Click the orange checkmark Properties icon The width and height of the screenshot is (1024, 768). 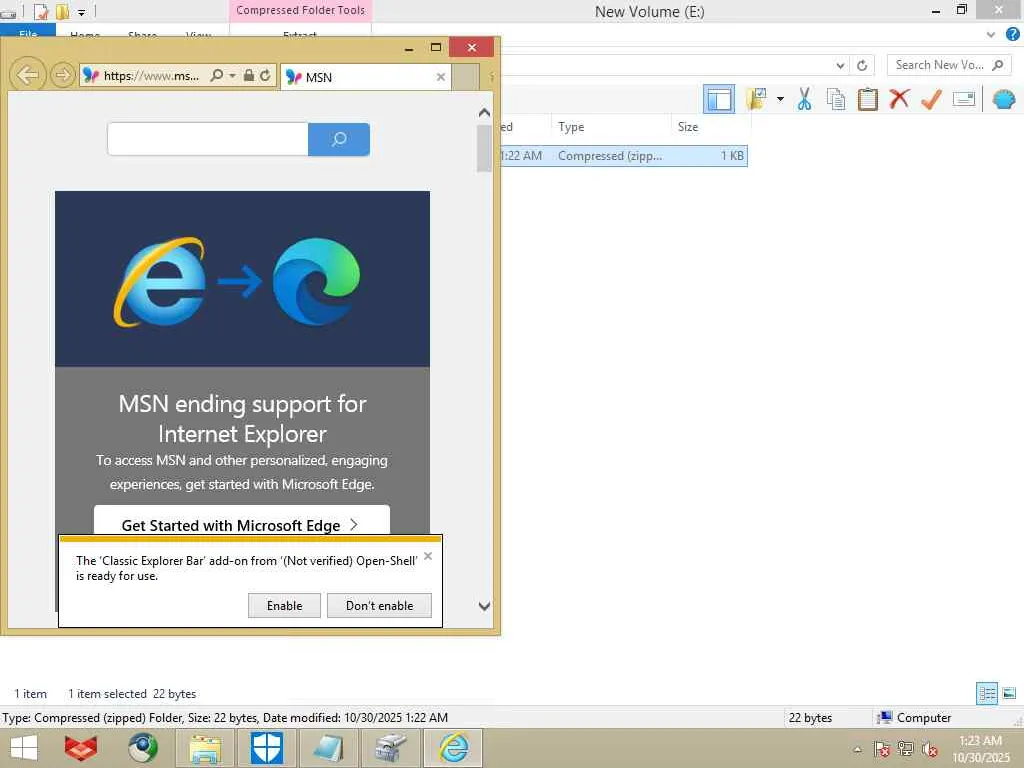coord(931,99)
